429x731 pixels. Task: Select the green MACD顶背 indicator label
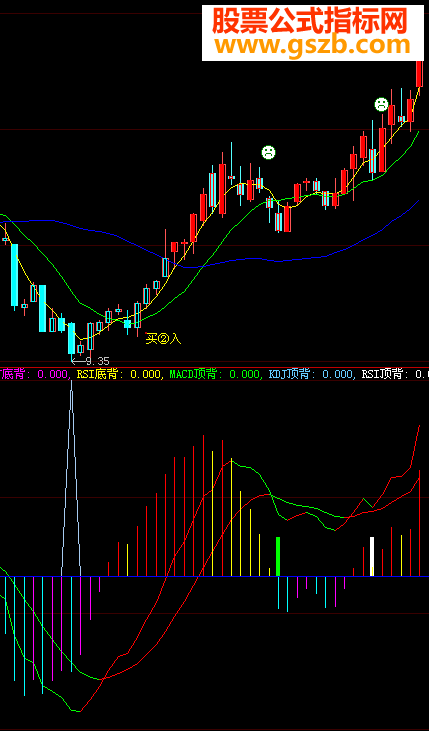click(193, 374)
